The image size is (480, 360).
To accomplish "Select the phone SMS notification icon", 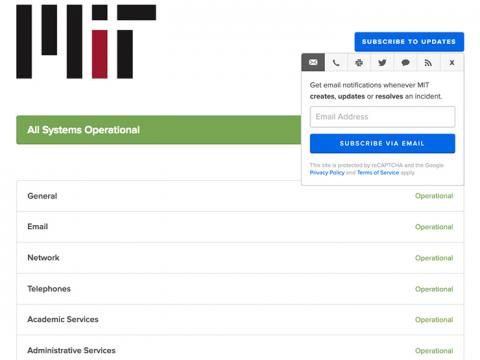I will coord(336,62).
